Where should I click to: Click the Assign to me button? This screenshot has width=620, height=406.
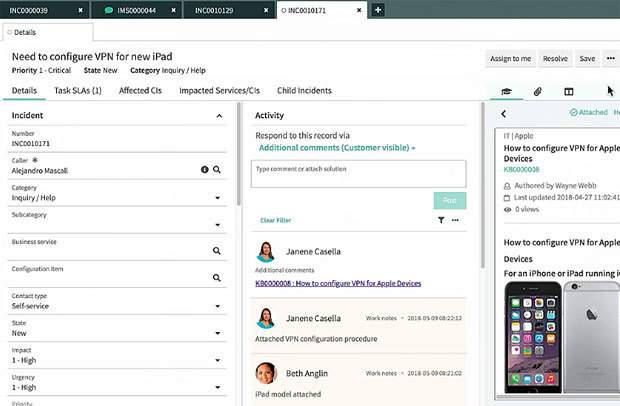pos(510,59)
